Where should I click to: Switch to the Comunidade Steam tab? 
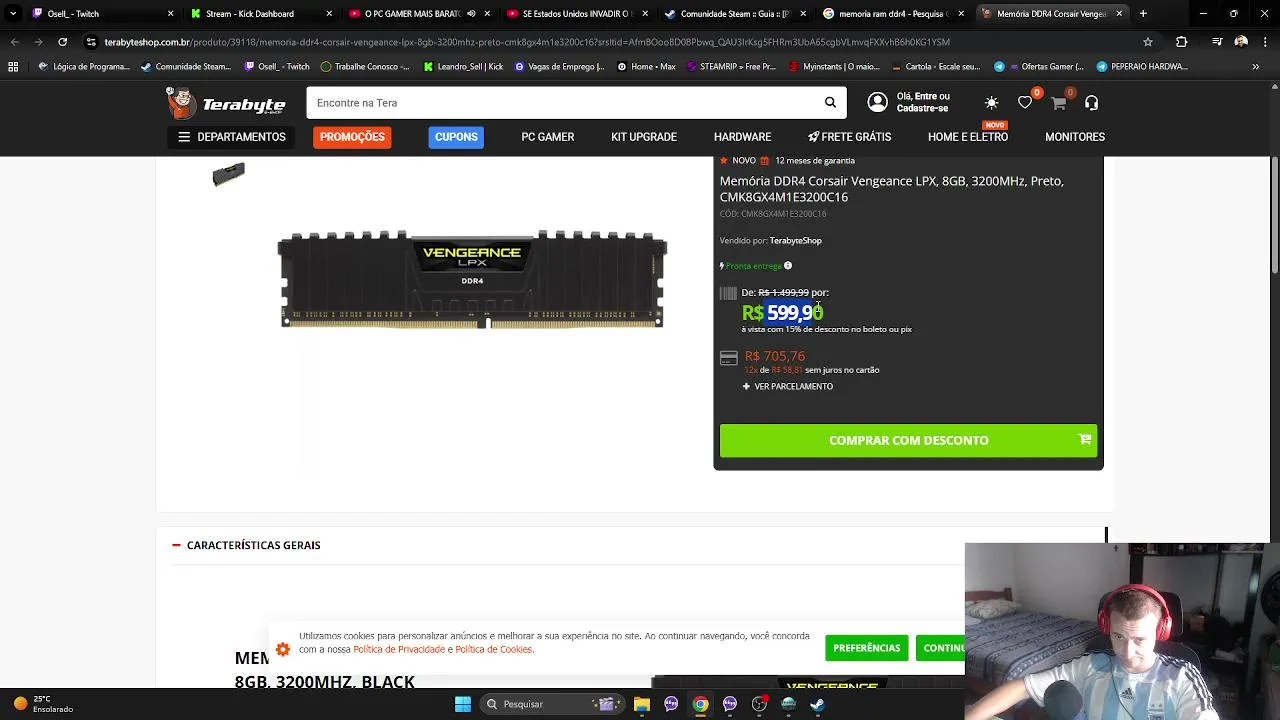click(x=733, y=14)
